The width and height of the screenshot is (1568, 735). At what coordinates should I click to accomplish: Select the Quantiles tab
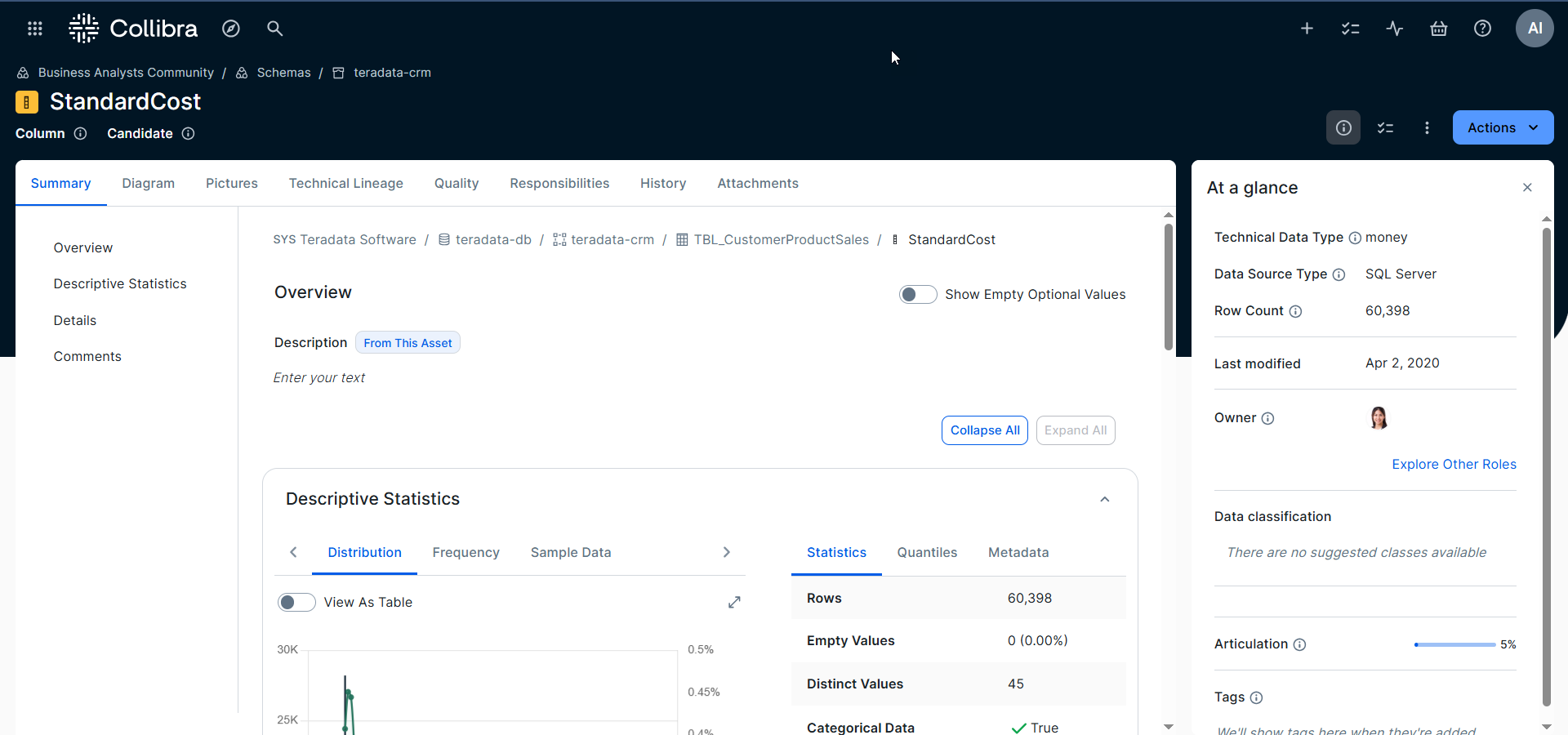pos(927,553)
